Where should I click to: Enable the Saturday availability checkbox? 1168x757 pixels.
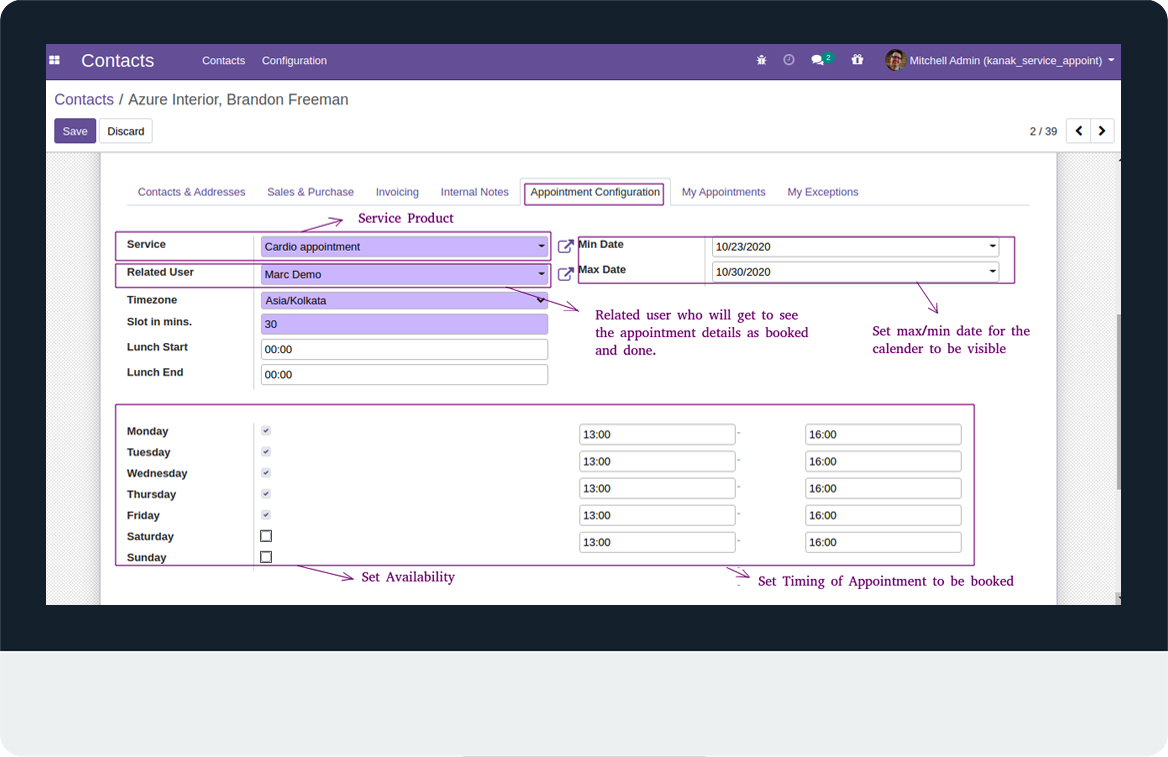pyautogui.click(x=266, y=536)
